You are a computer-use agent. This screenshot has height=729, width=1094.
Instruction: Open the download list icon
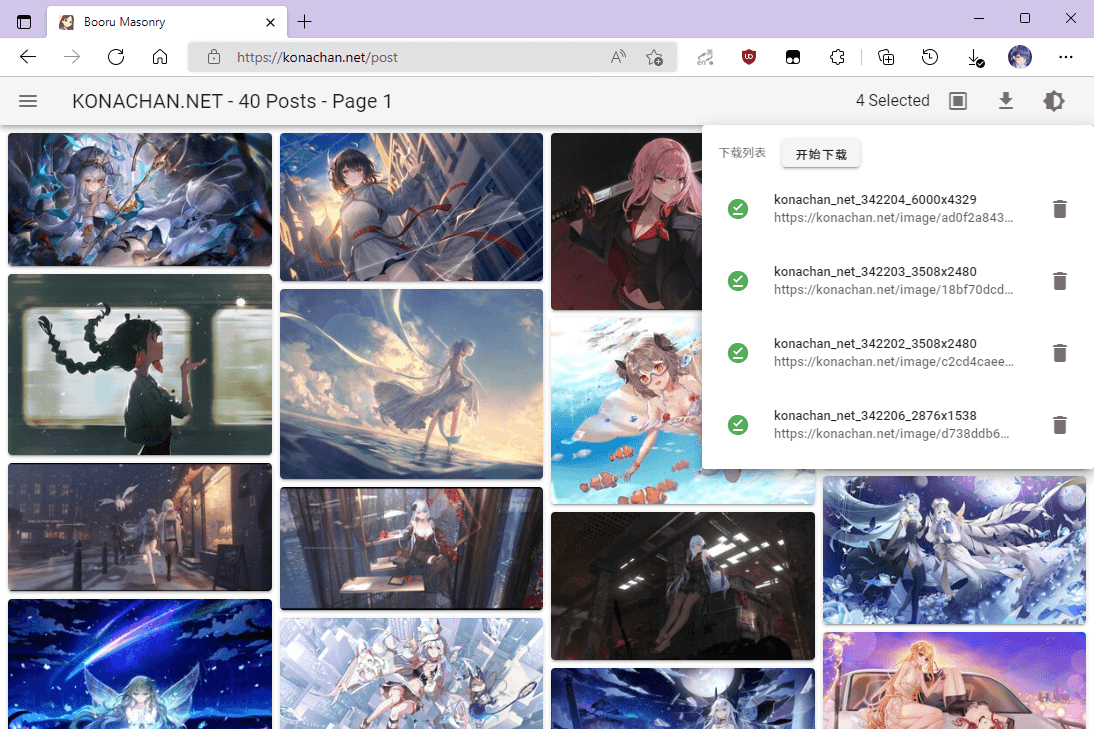(x=1005, y=101)
